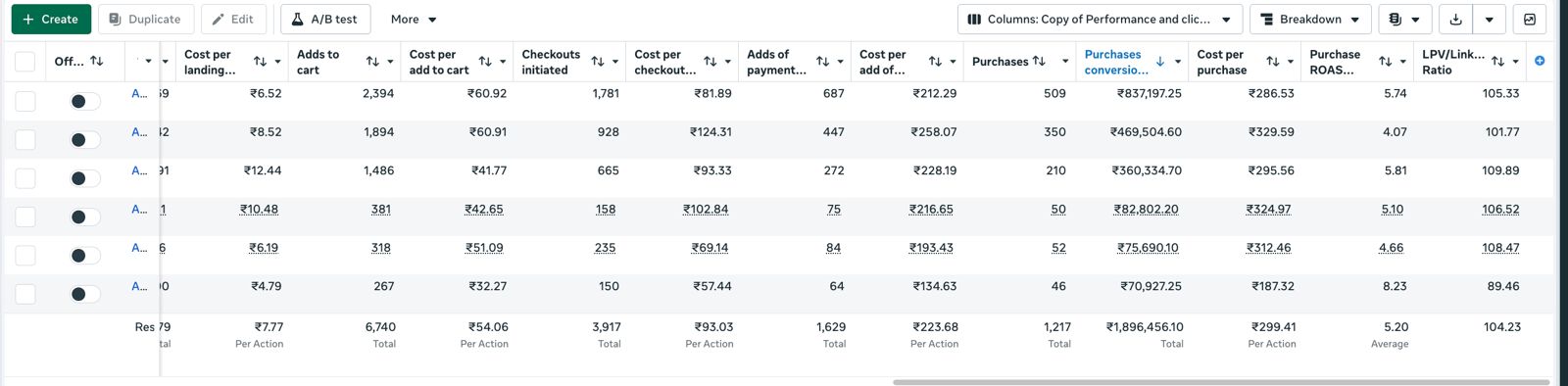Sort by Checkouts initiated column arrows

click(x=598, y=61)
